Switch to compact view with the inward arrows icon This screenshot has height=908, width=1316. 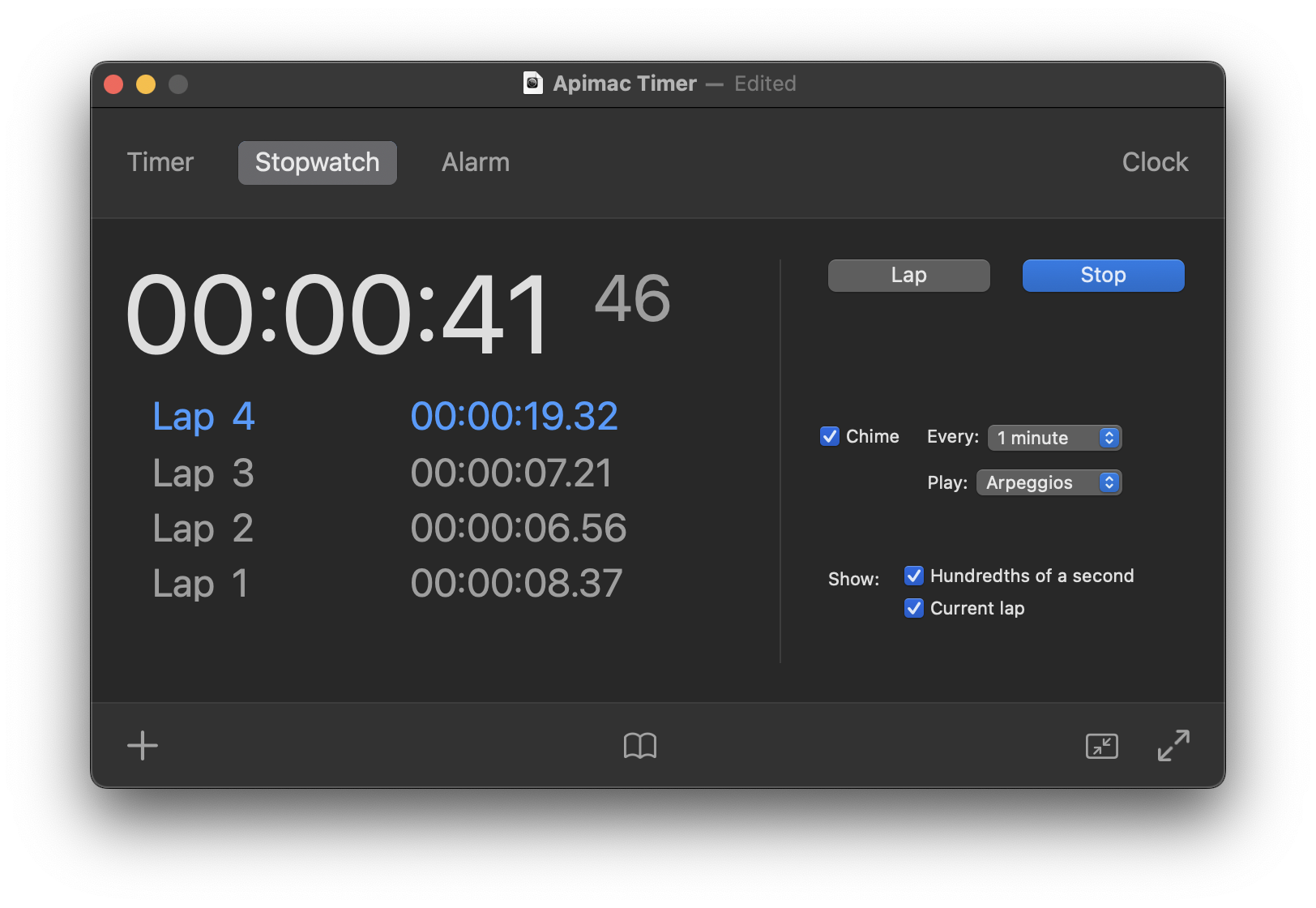1102,746
